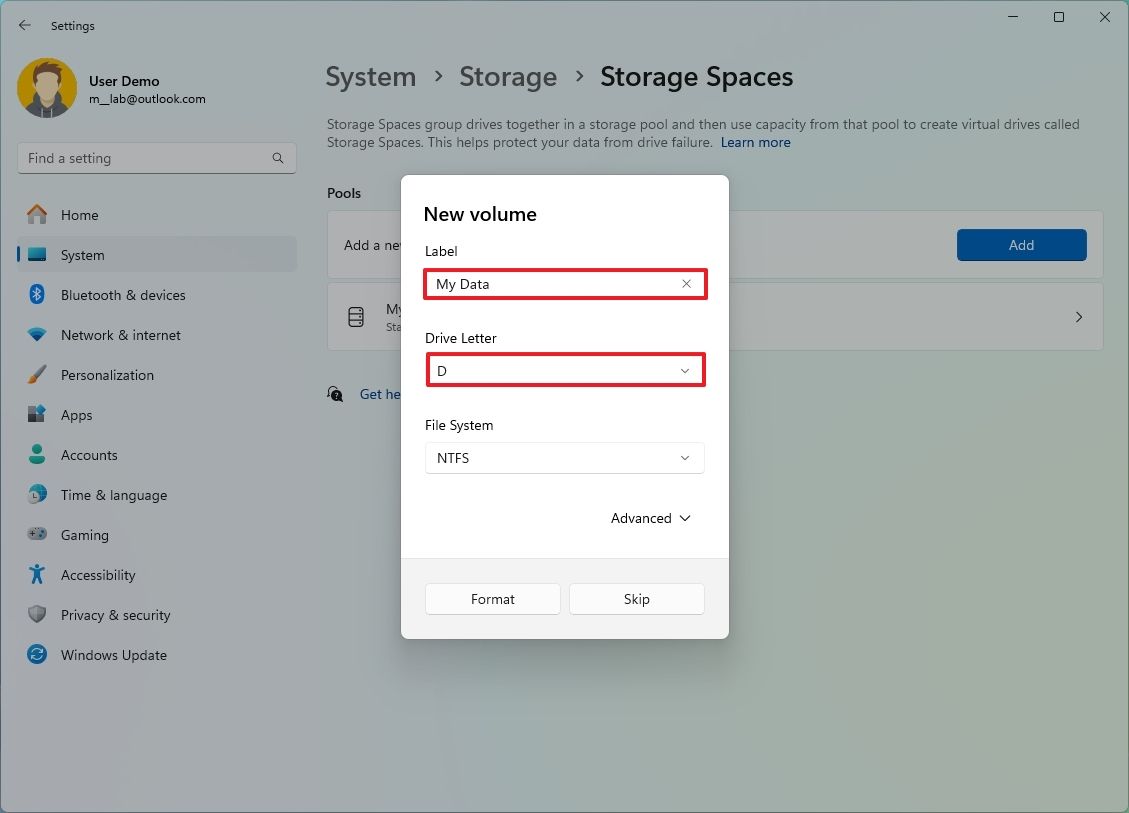This screenshot has height=813, width=1129.
Task: Select the Windows Update icon
Action: 36,655
